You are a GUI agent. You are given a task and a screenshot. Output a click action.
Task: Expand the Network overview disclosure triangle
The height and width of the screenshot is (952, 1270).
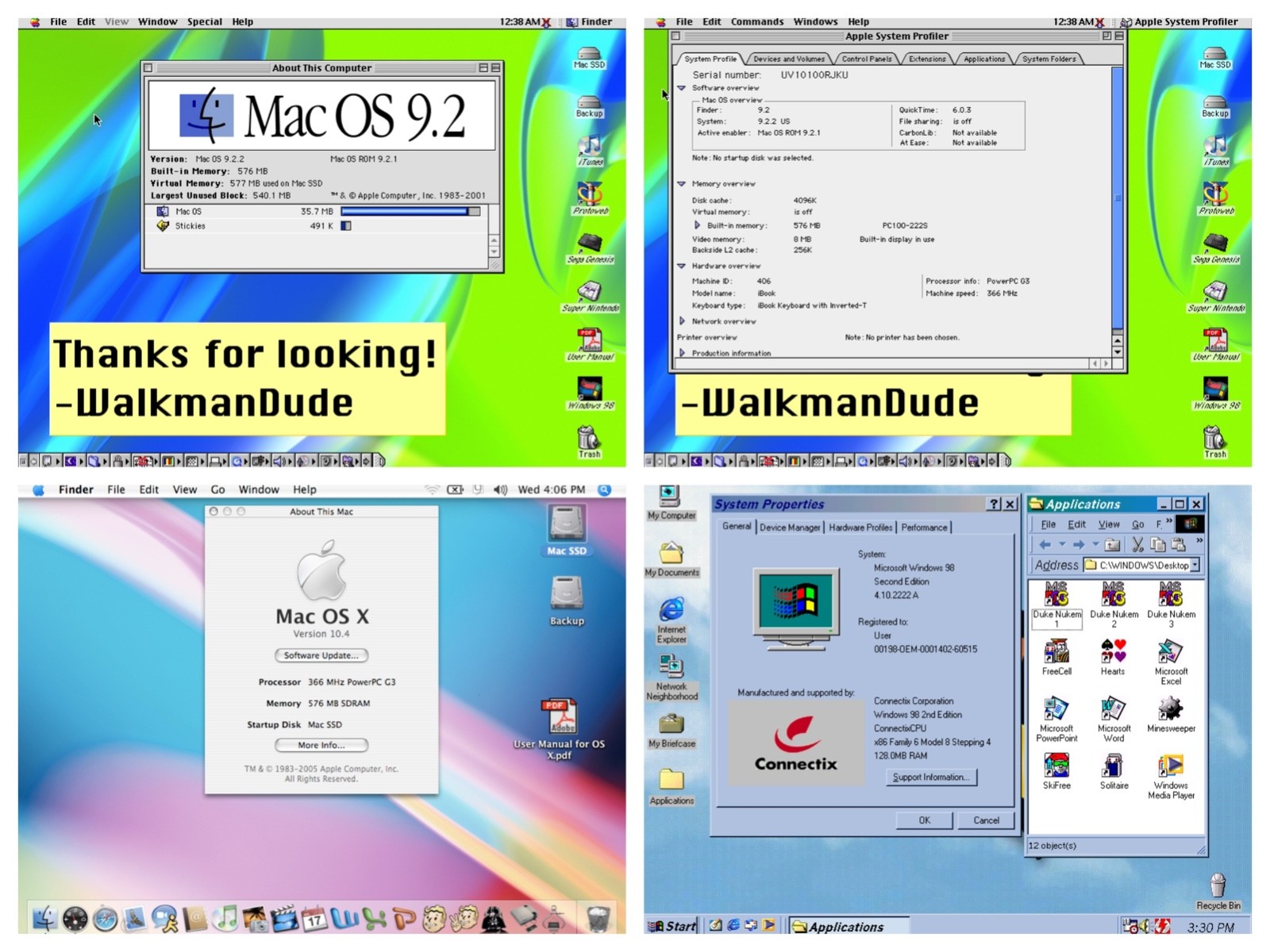click(x=682, y=321)
